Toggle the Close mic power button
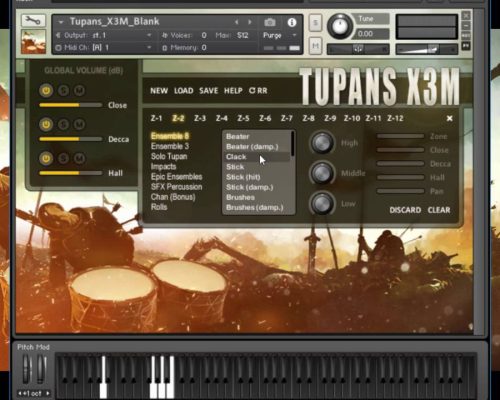Image resolution: width=500 pixels, height=400 pixels. [46, 90]
